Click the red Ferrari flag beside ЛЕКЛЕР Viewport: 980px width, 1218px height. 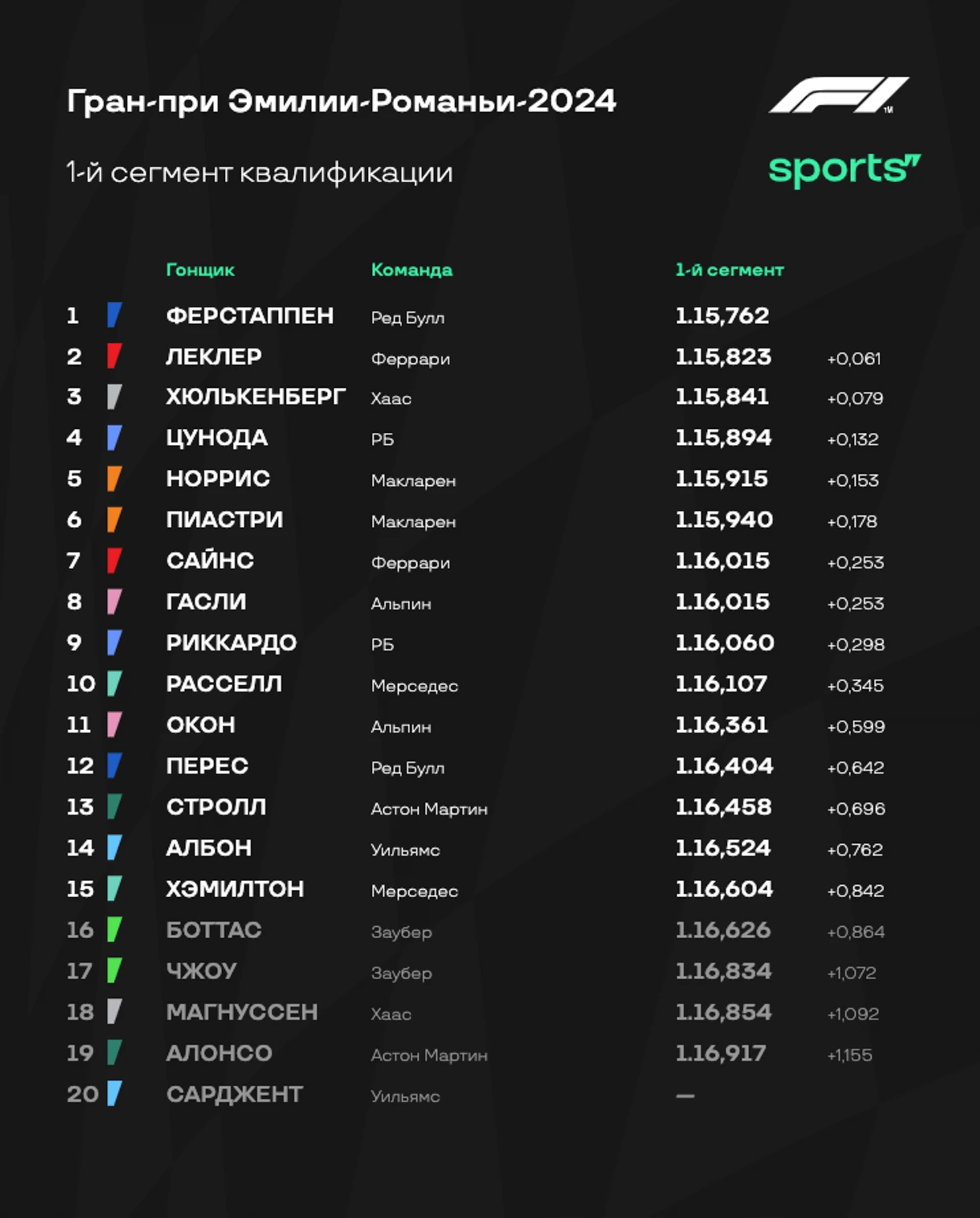pos(114,356)
